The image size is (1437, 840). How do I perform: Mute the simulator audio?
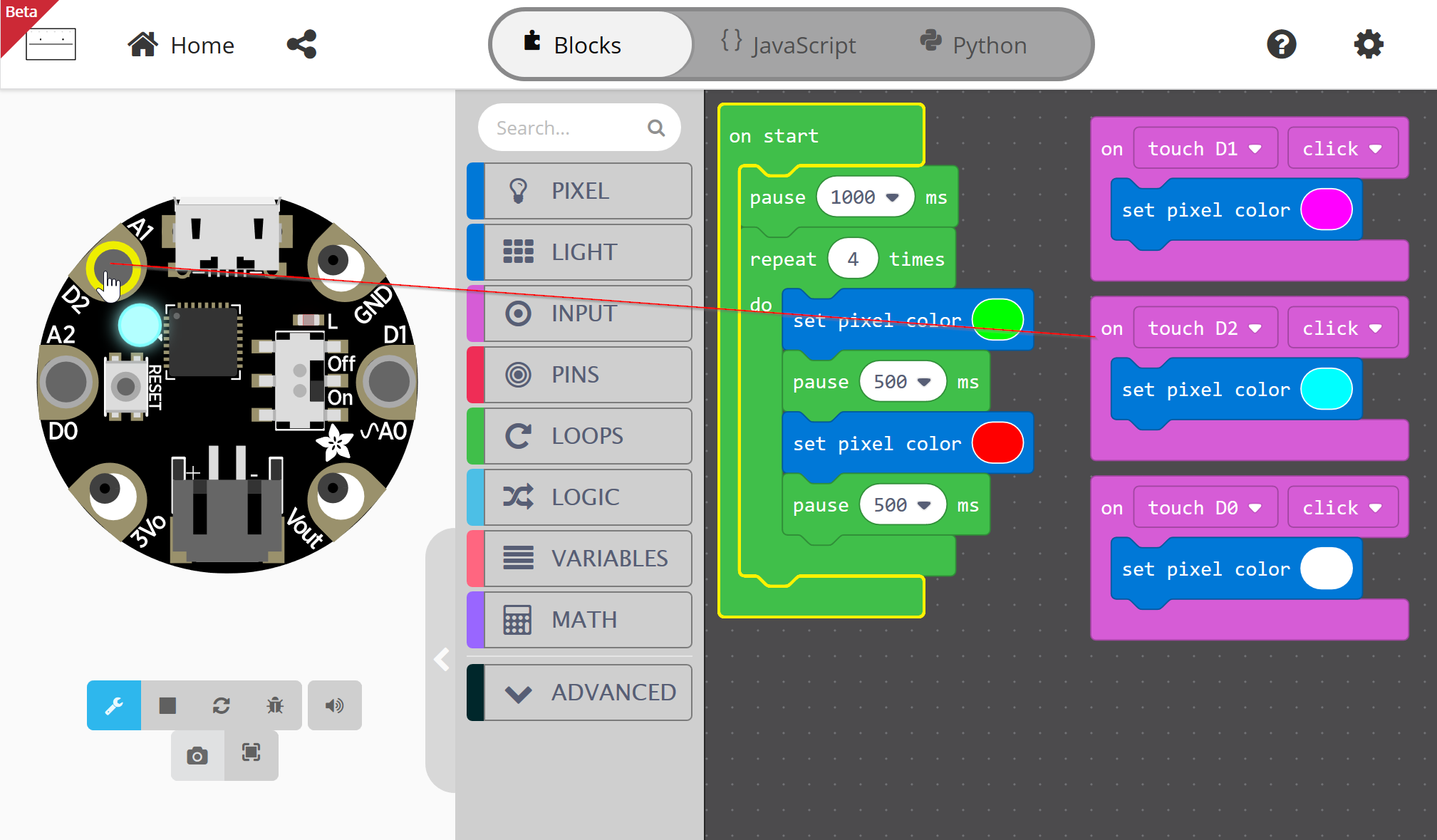tap(334, 705)
